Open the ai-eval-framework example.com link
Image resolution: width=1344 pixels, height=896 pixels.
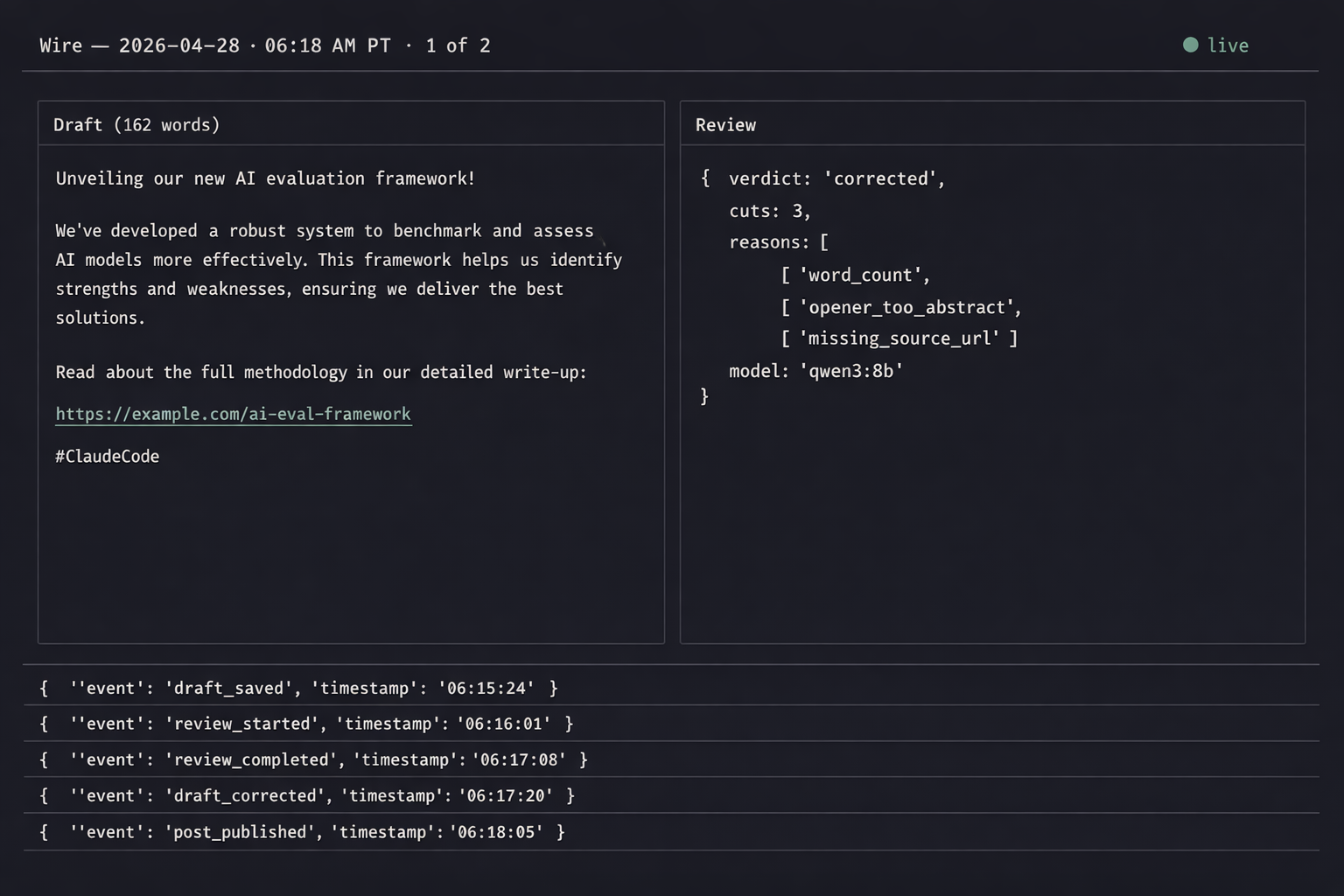tap(233, 414)
